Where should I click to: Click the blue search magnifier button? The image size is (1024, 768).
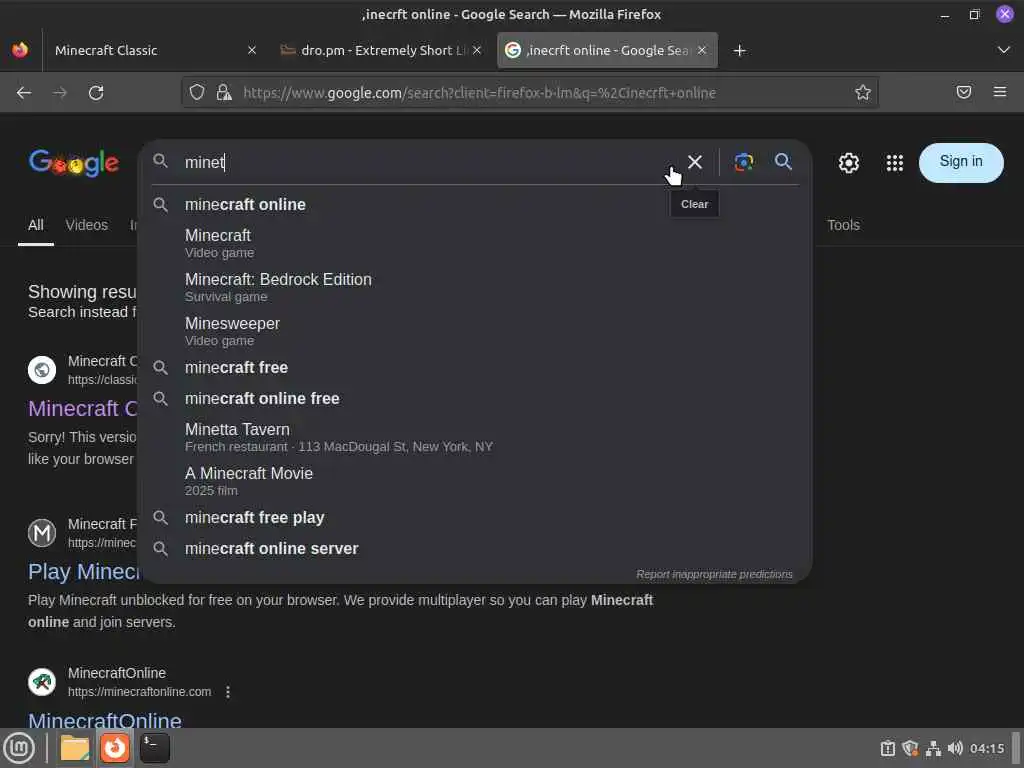[x=783, y=161]
